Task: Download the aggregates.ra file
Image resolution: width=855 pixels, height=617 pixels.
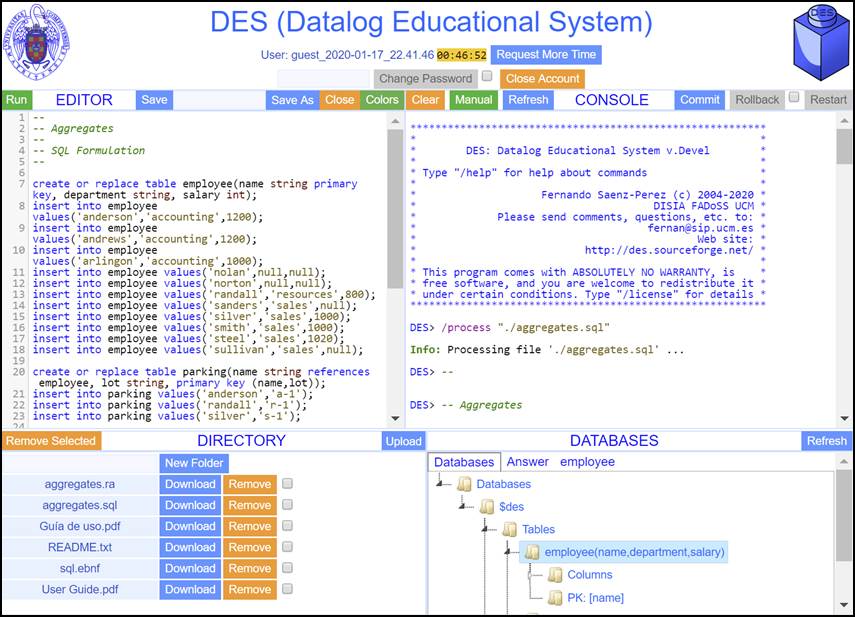Action: (x=190, y=484)
